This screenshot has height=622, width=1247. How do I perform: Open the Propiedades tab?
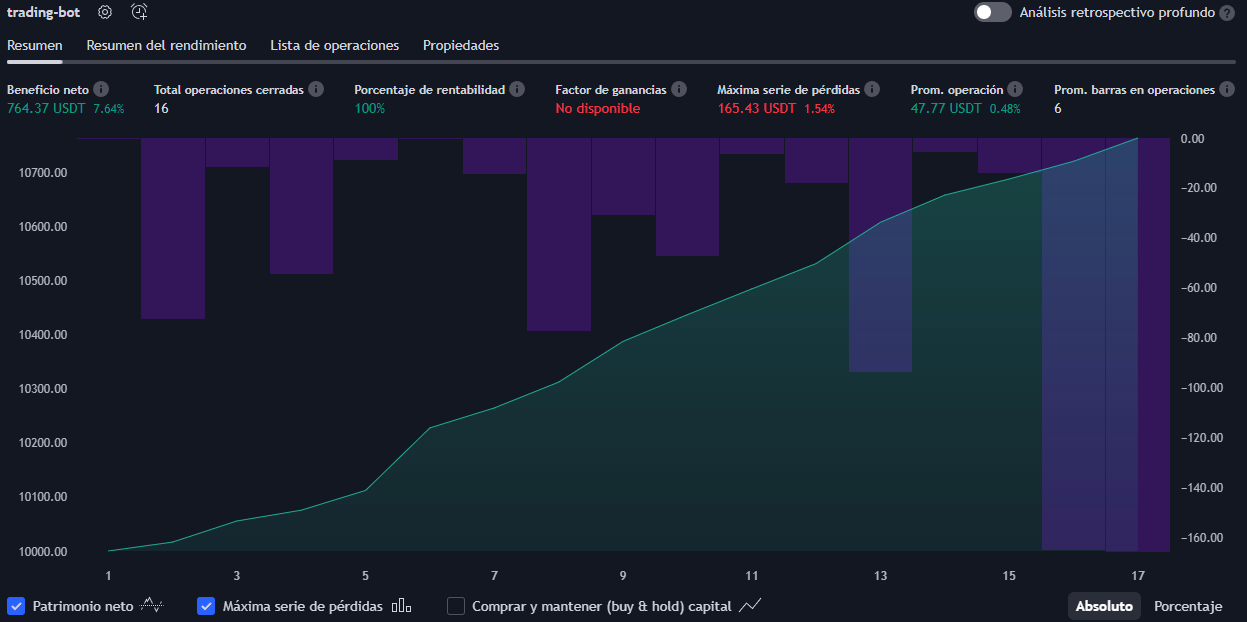(x=460, y=45)
